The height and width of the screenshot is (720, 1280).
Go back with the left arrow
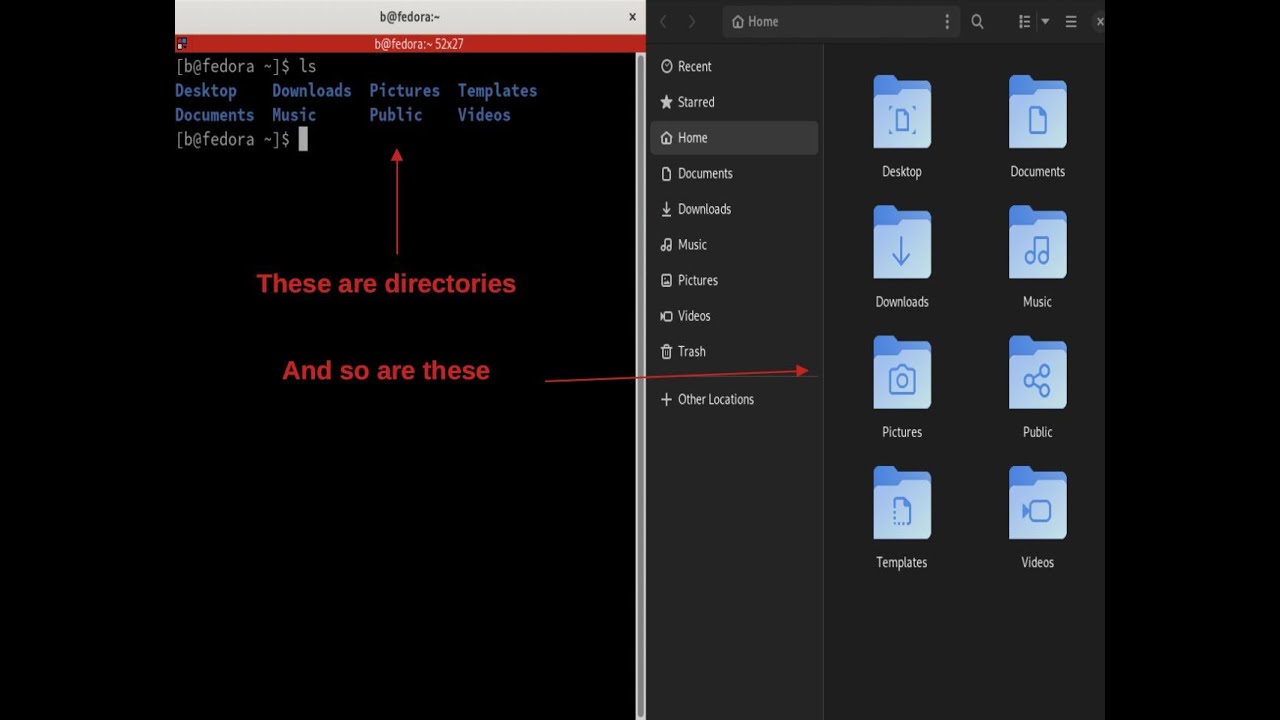click(x=663, y=21)
